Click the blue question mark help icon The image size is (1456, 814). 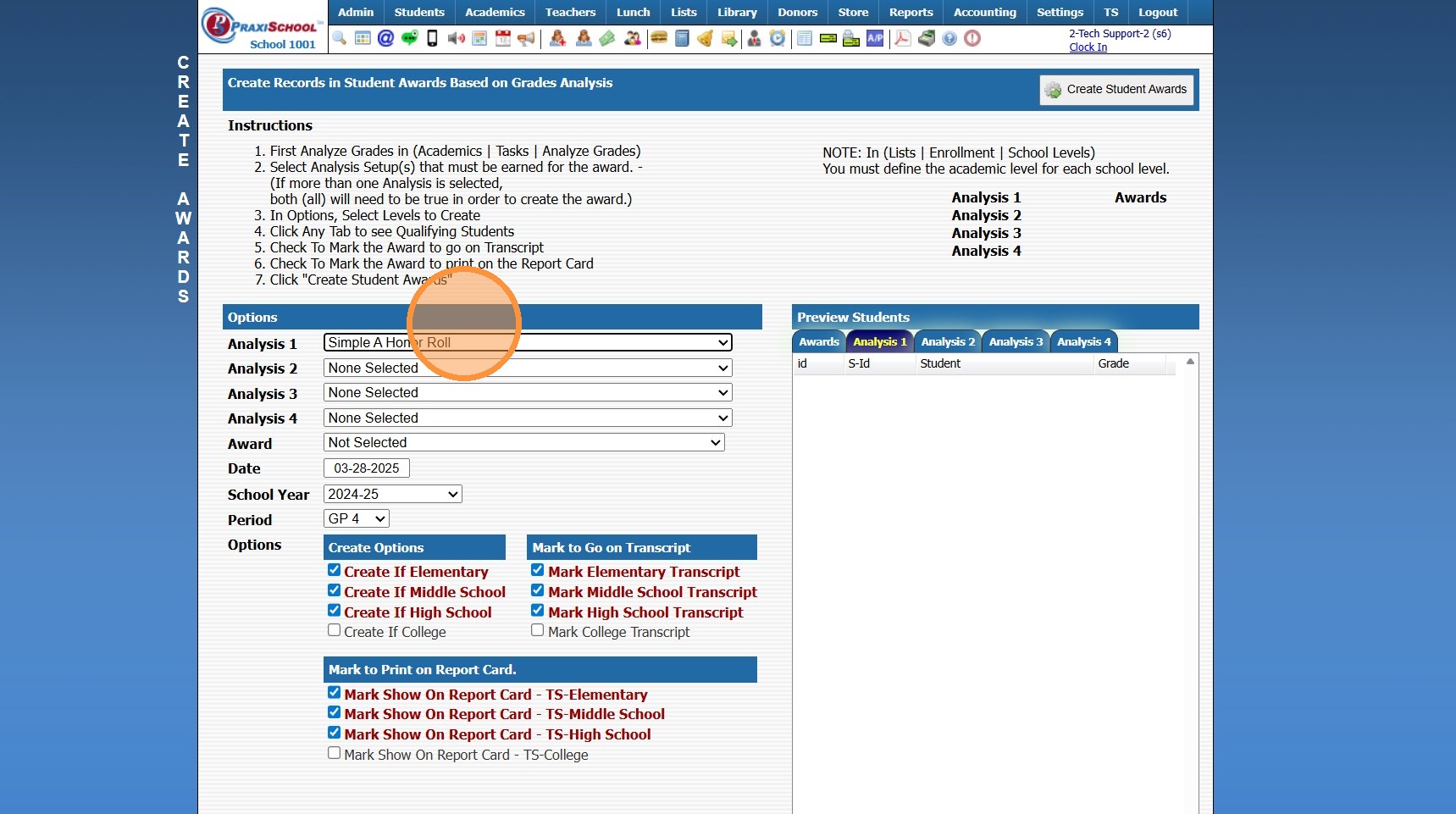pos(949,38)
